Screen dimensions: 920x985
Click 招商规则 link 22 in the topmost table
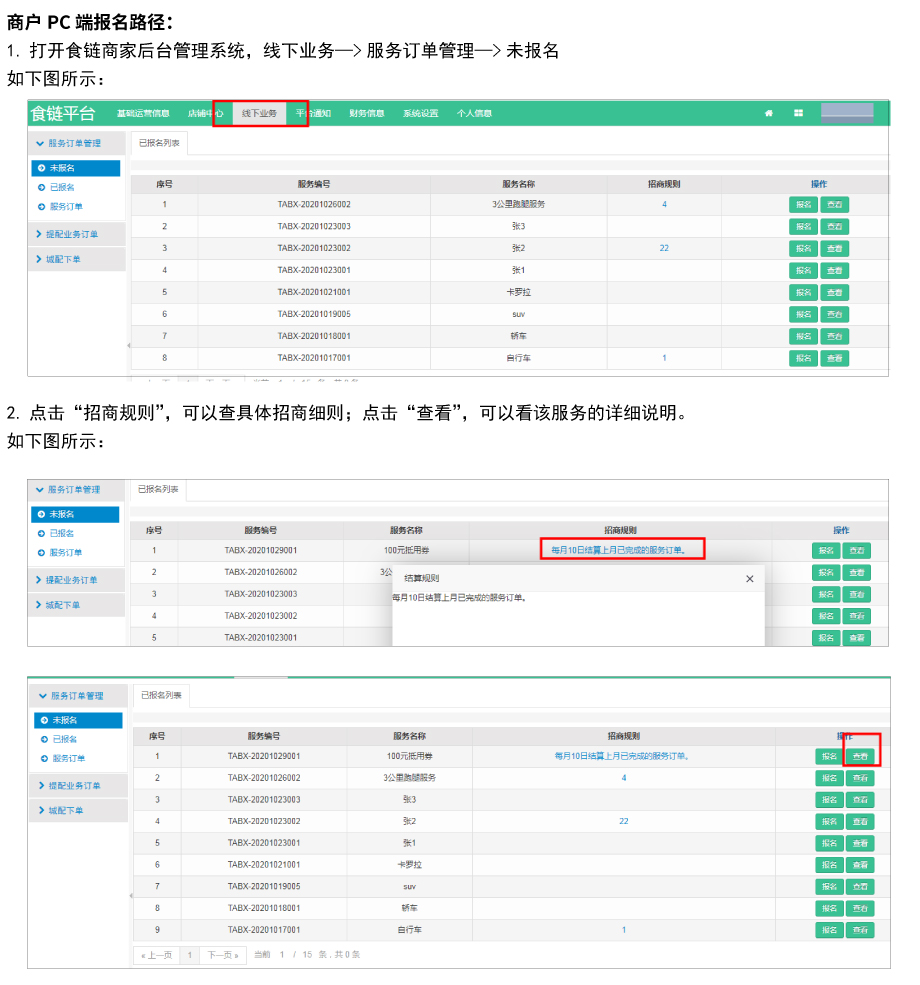(x=664, y=248)
